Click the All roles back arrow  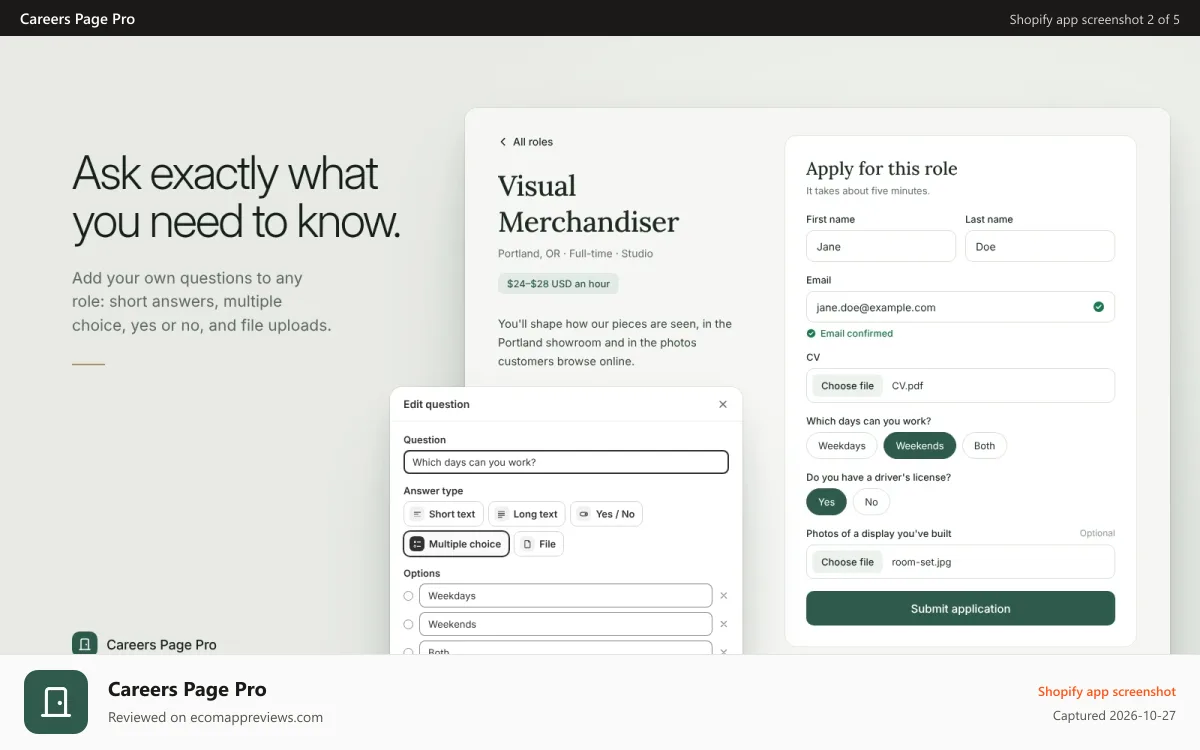pyautogui.click(x=503, y=142)
